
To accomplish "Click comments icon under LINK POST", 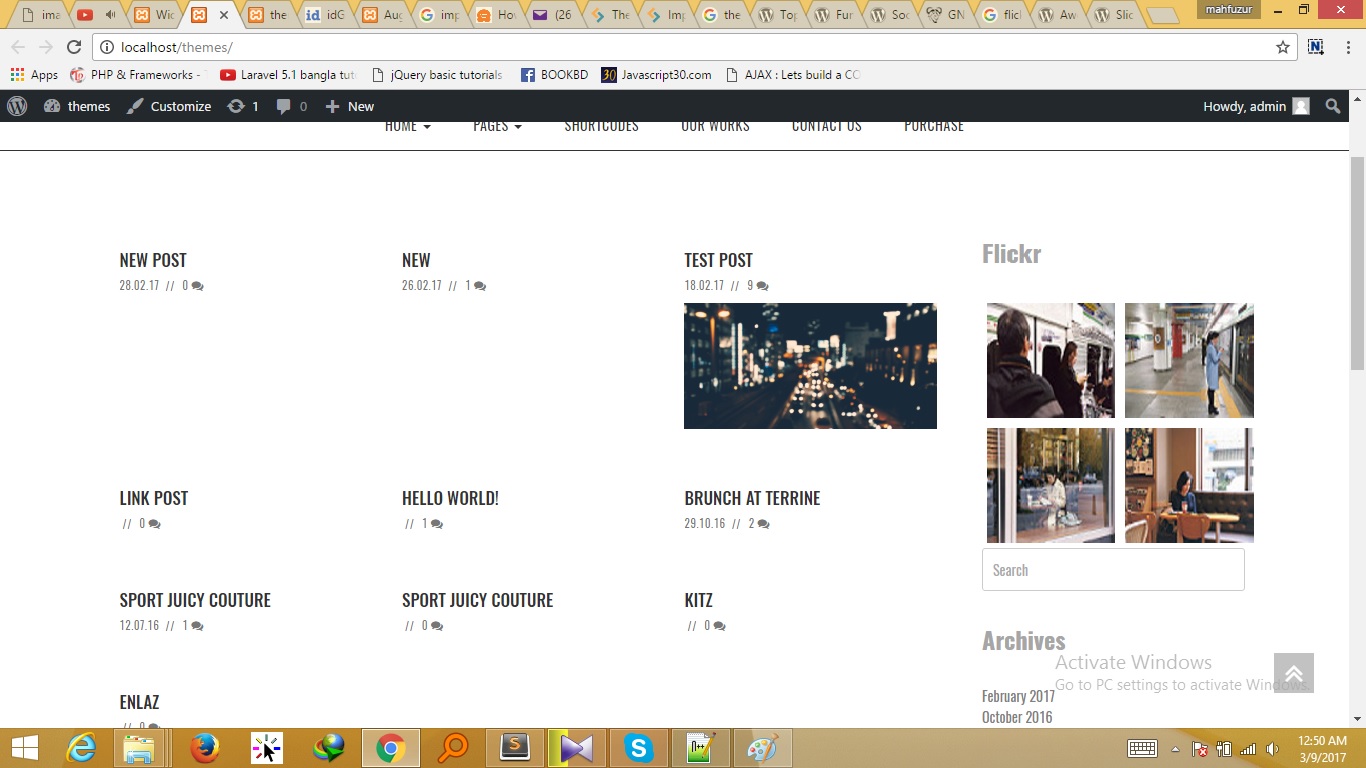I will [154, 524].
